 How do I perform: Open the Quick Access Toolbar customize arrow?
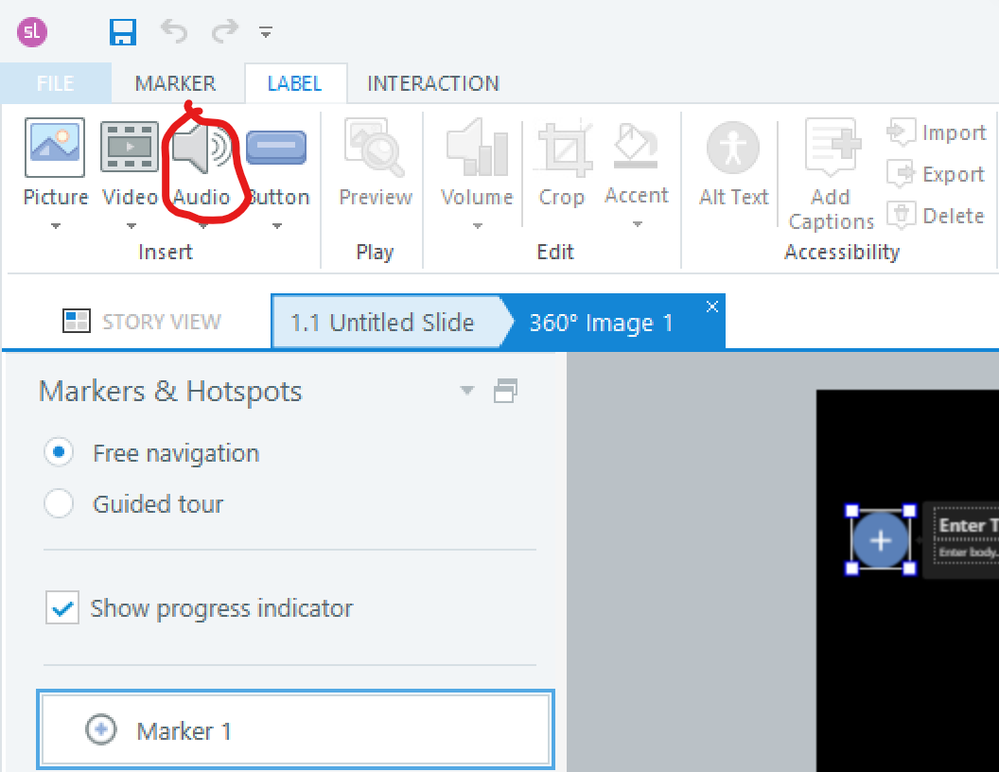[x=266, y=32]
